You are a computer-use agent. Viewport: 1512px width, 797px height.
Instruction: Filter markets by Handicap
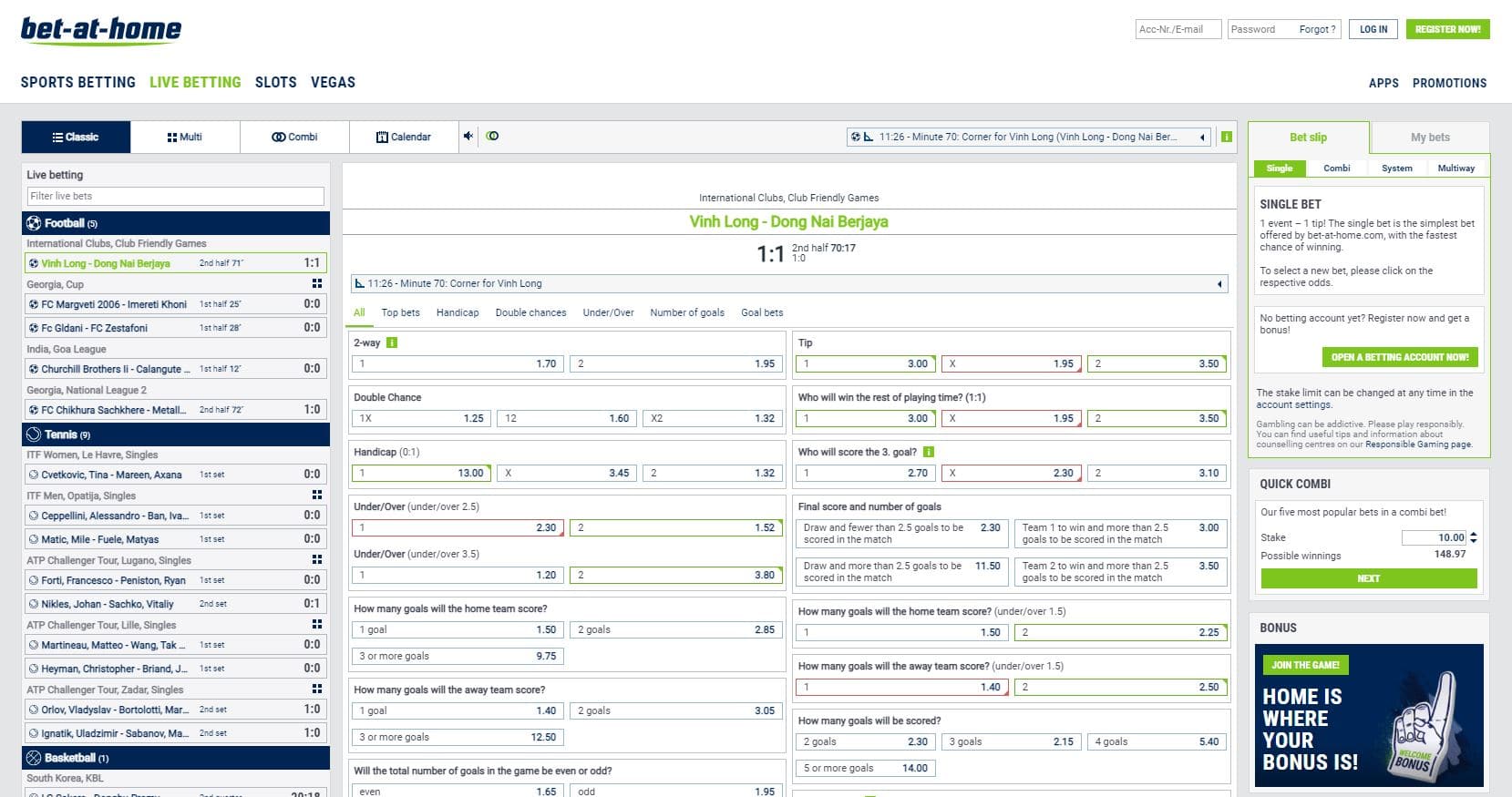click(x=458, y=312)
